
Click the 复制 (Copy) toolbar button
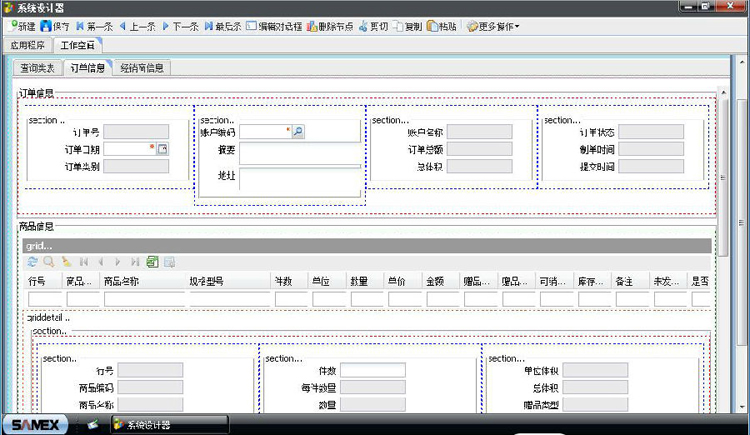tap(408, 26)
